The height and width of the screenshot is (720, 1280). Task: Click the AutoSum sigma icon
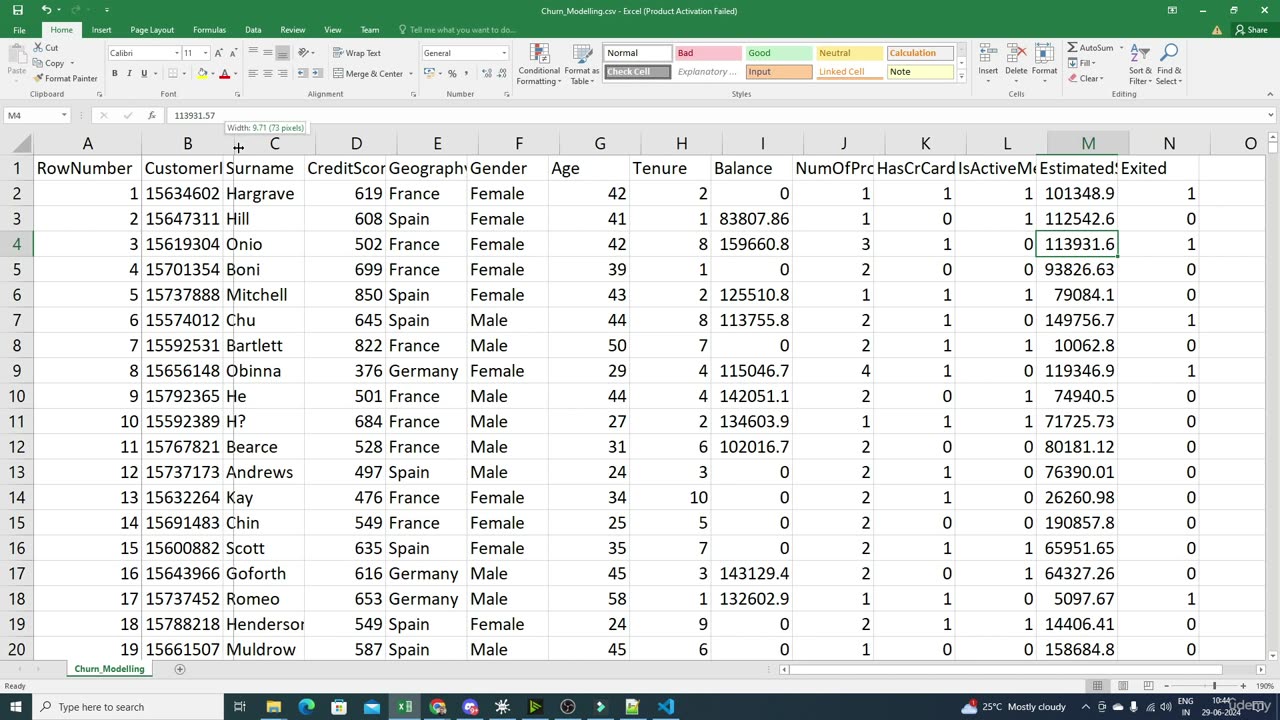tap(1072, 47)
